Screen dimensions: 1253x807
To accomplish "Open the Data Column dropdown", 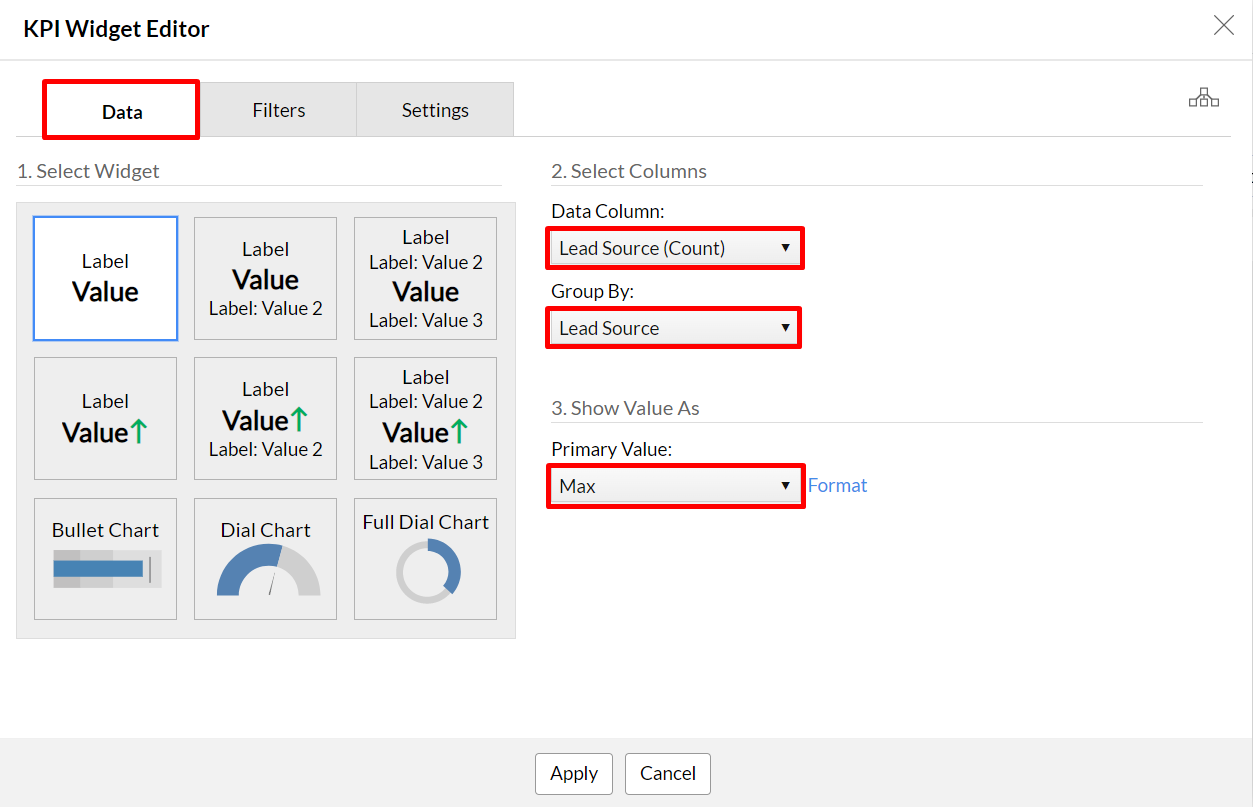I will pyautogui.click(x=675, y=248).
